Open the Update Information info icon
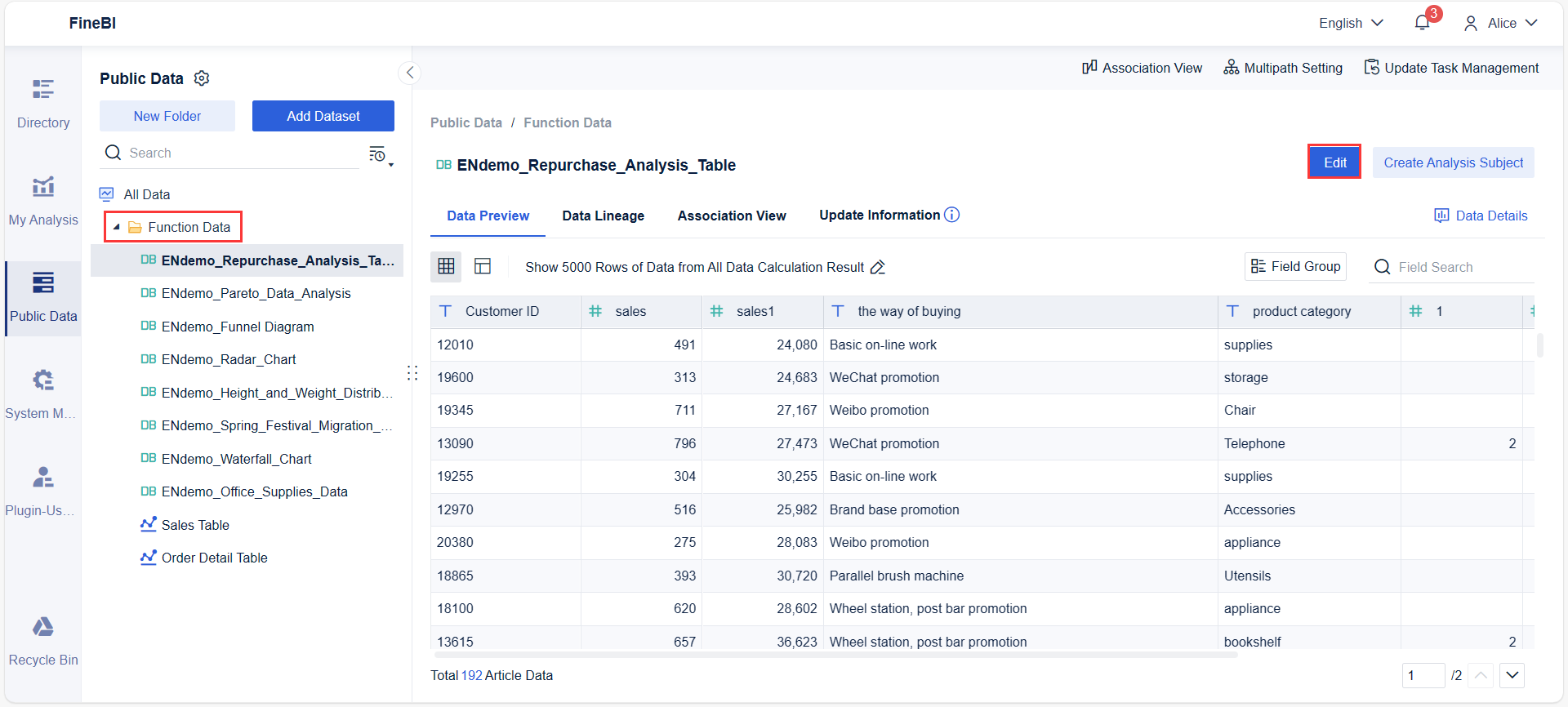This screenshot has height=707, width=1568. [x=952, y=215]
